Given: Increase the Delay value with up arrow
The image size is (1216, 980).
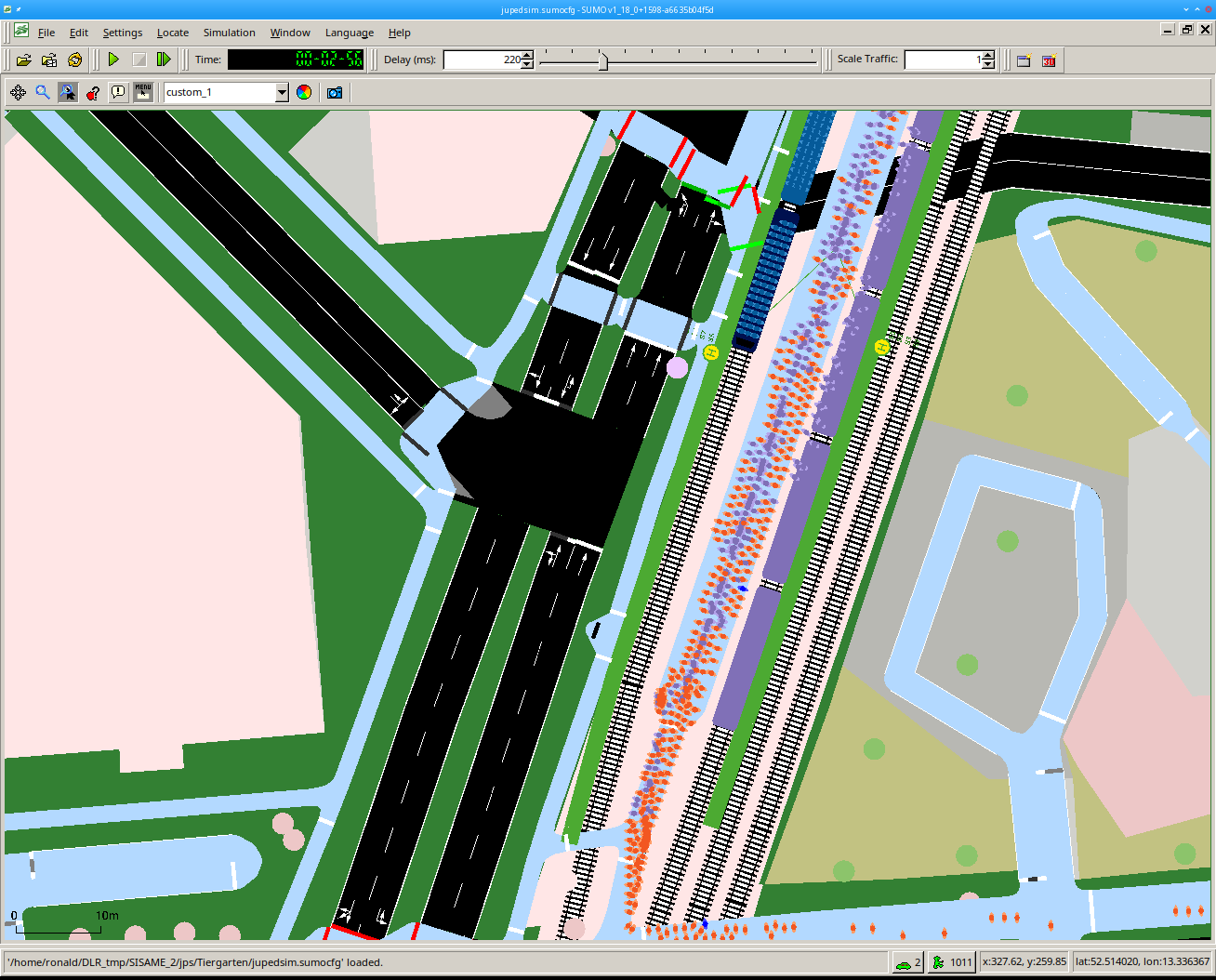Looking at the screenshot, I should (x=528, y=55).
